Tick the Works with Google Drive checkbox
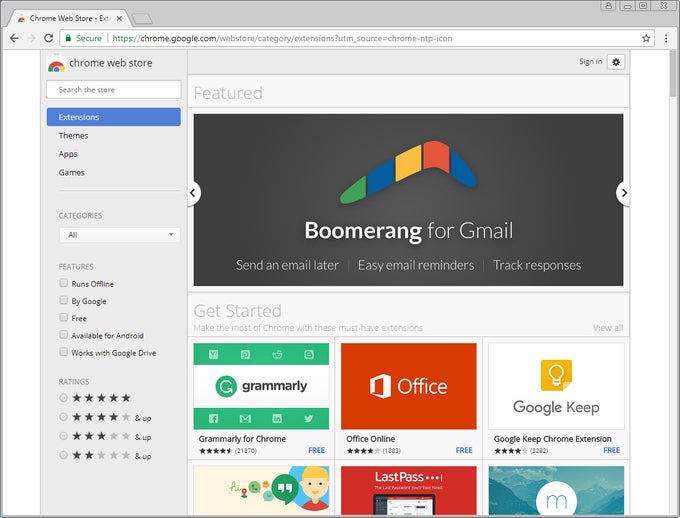This screenshot has height=518, width=680. pos(64,353)
